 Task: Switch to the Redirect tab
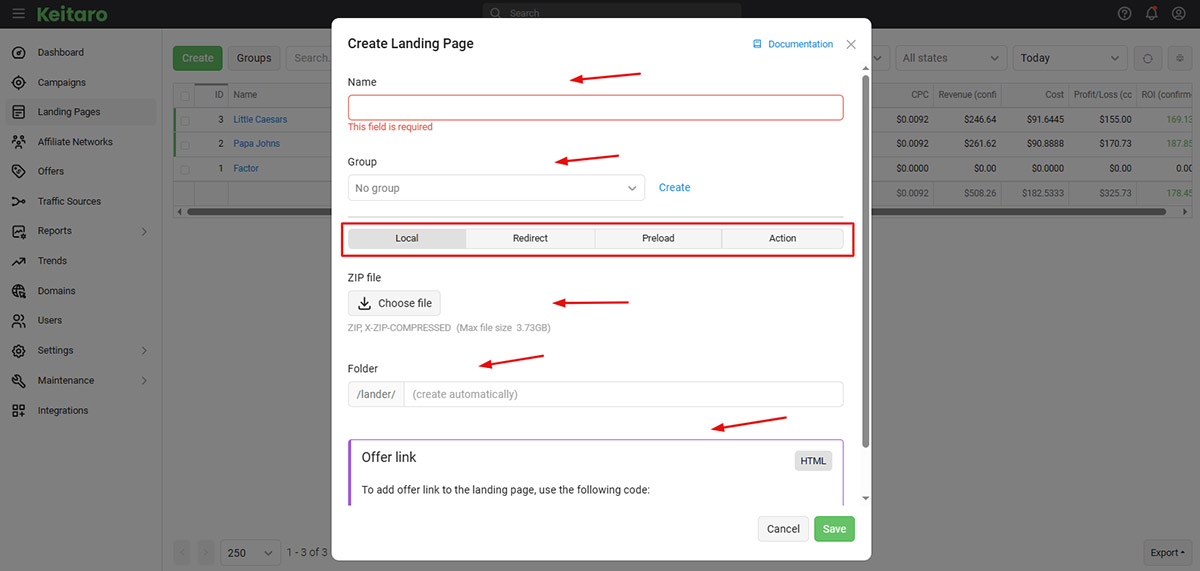tap(530, 239)
